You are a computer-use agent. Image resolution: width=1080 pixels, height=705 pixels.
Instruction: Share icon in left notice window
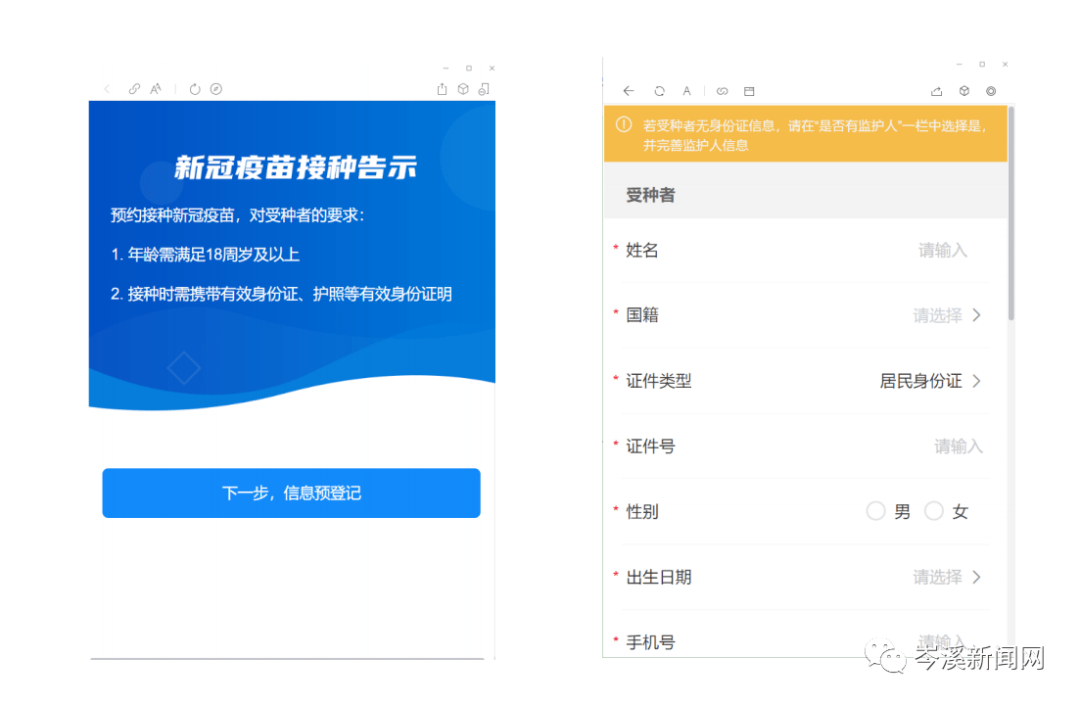[442, 89]
